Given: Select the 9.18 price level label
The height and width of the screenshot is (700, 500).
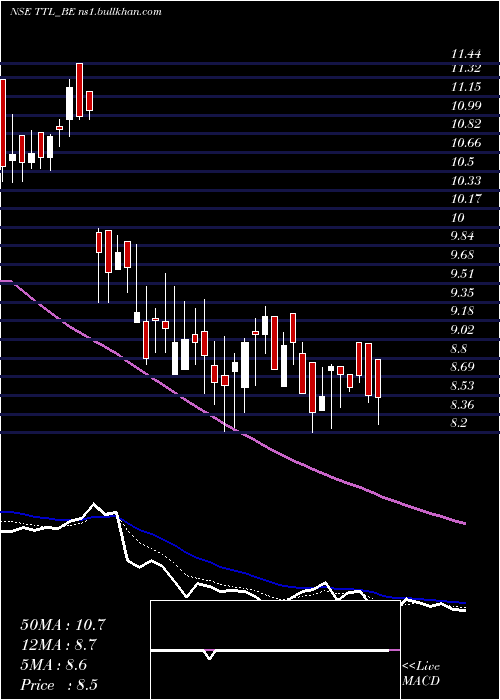Looking at the screenshot, I should 462,311.
